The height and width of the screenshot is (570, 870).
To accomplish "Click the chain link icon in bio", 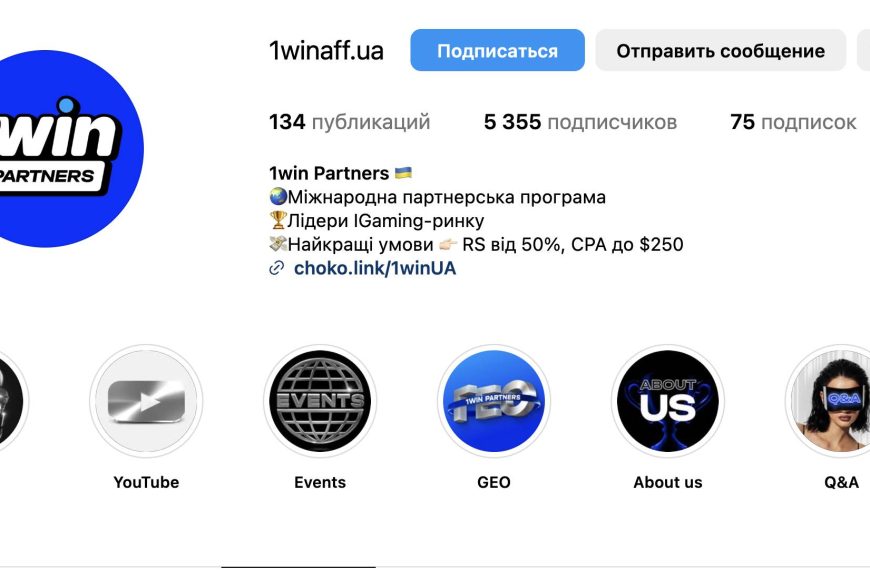I will pyautogui.click(x=276, y=269).
